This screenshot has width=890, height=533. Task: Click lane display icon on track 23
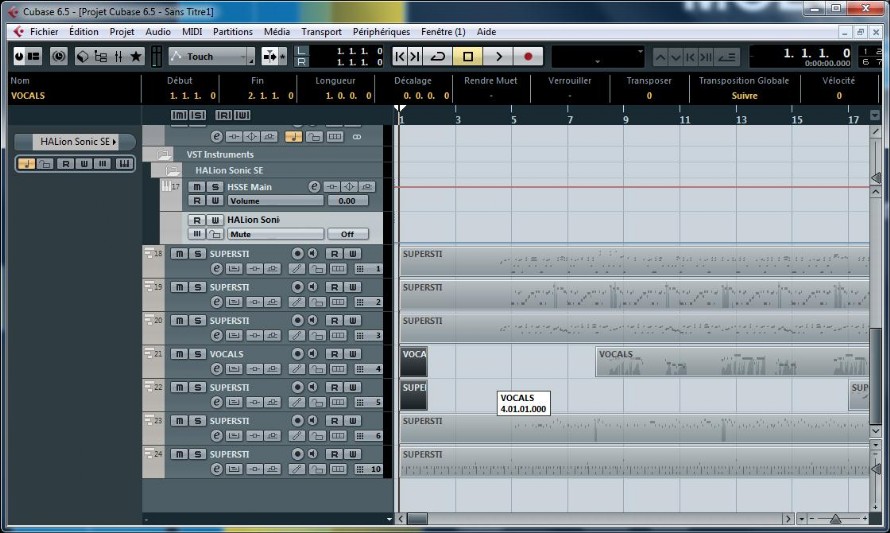click(x=338, y=435)
